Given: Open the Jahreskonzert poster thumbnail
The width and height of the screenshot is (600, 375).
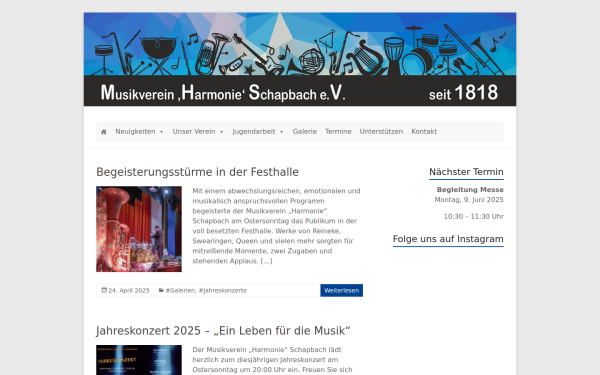Looking at the screenshot, I should pos(139,360).
